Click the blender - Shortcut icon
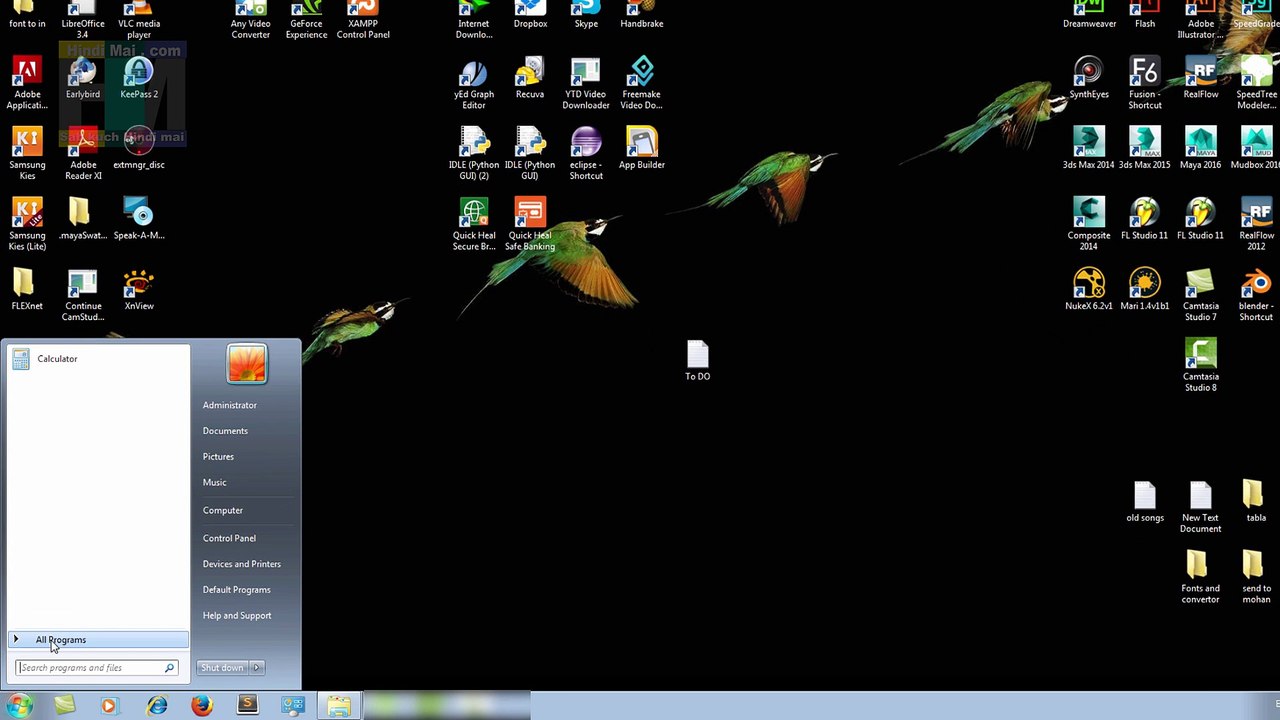 tap(1256, 295)
